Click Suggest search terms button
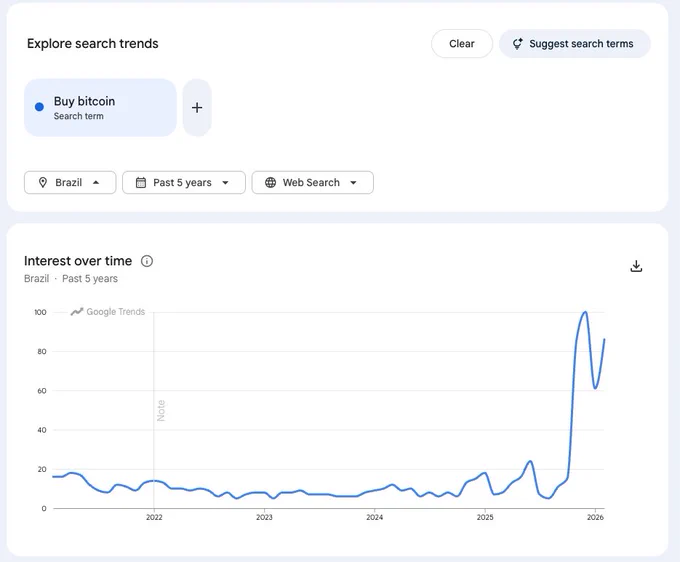This screenshot has height=562, width=680. click(575, 44)
